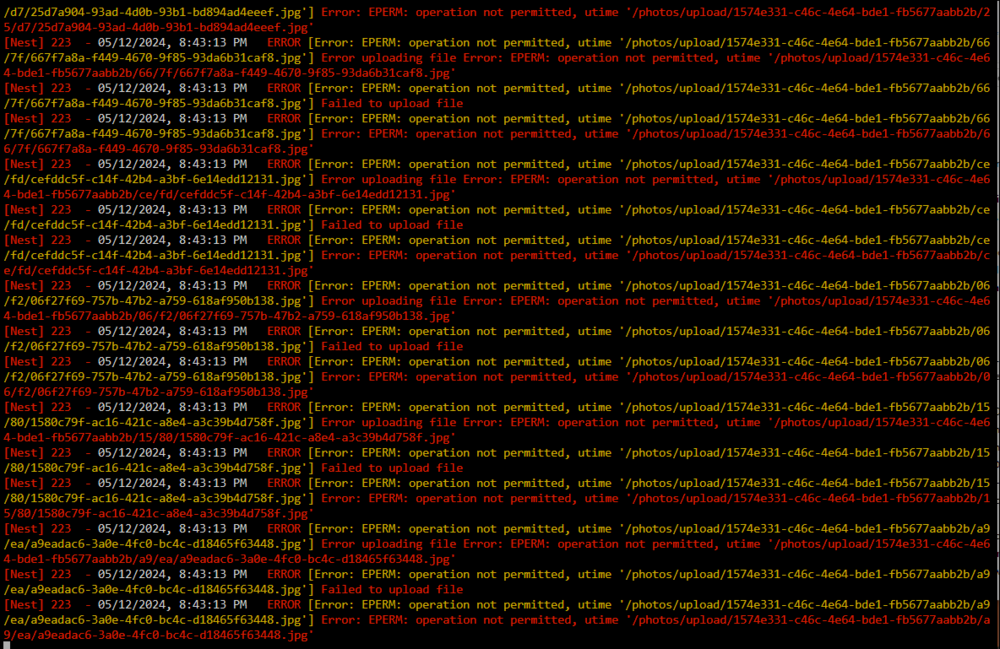The width and height of the screenshot is (1000, 649).
Task: Click red line starting '5/d7/25d7a904-93ad'
Action: [x=158, y=27]
